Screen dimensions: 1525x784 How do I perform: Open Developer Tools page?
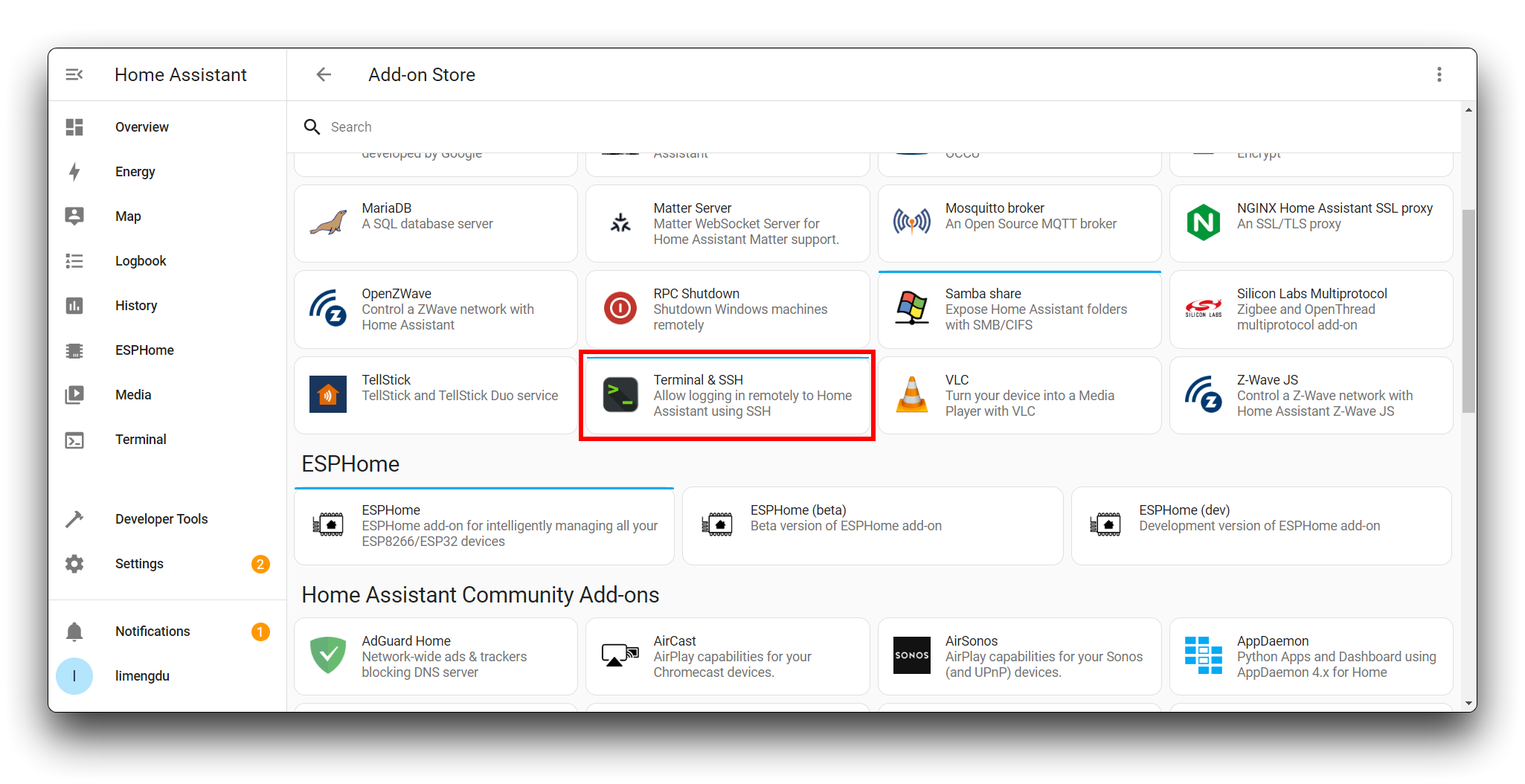tap(167, 519)
